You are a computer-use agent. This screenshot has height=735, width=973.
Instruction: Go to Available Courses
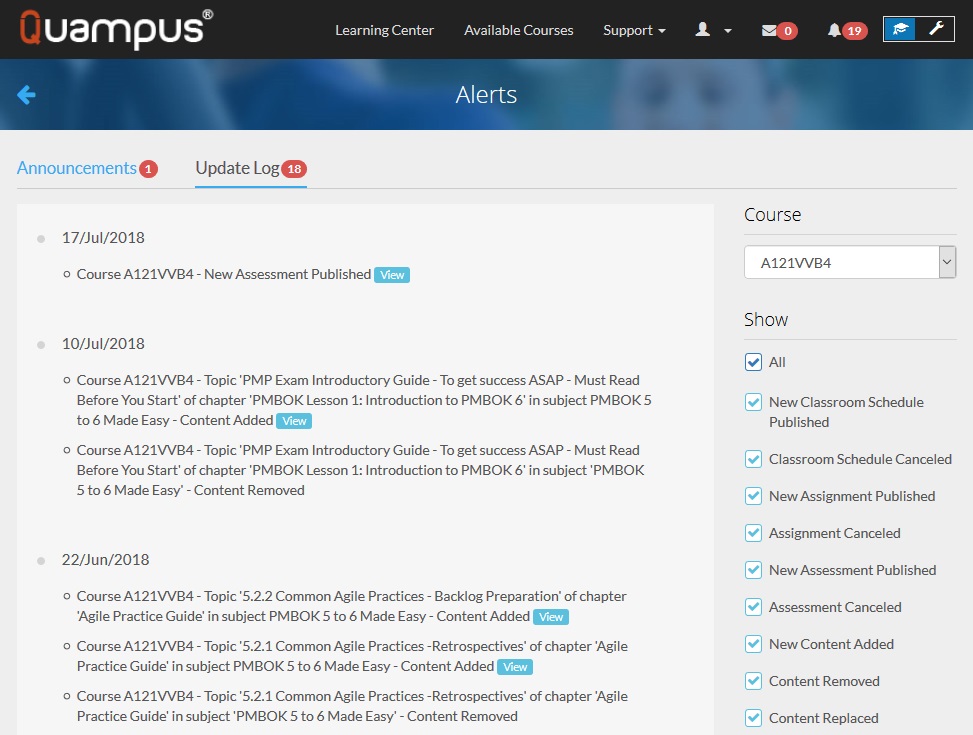518,30
